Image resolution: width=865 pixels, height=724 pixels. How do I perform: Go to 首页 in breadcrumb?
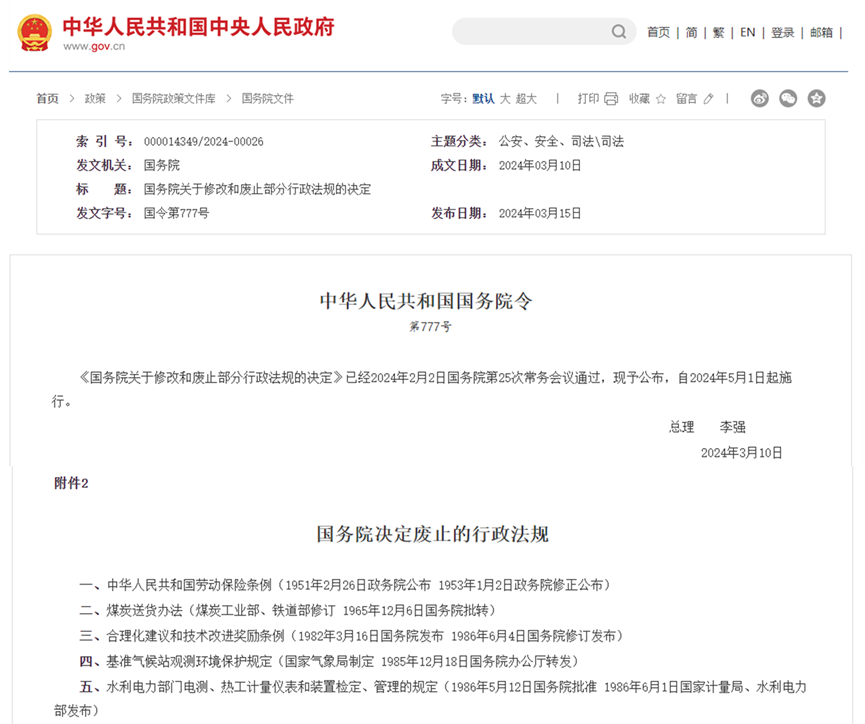47,99
